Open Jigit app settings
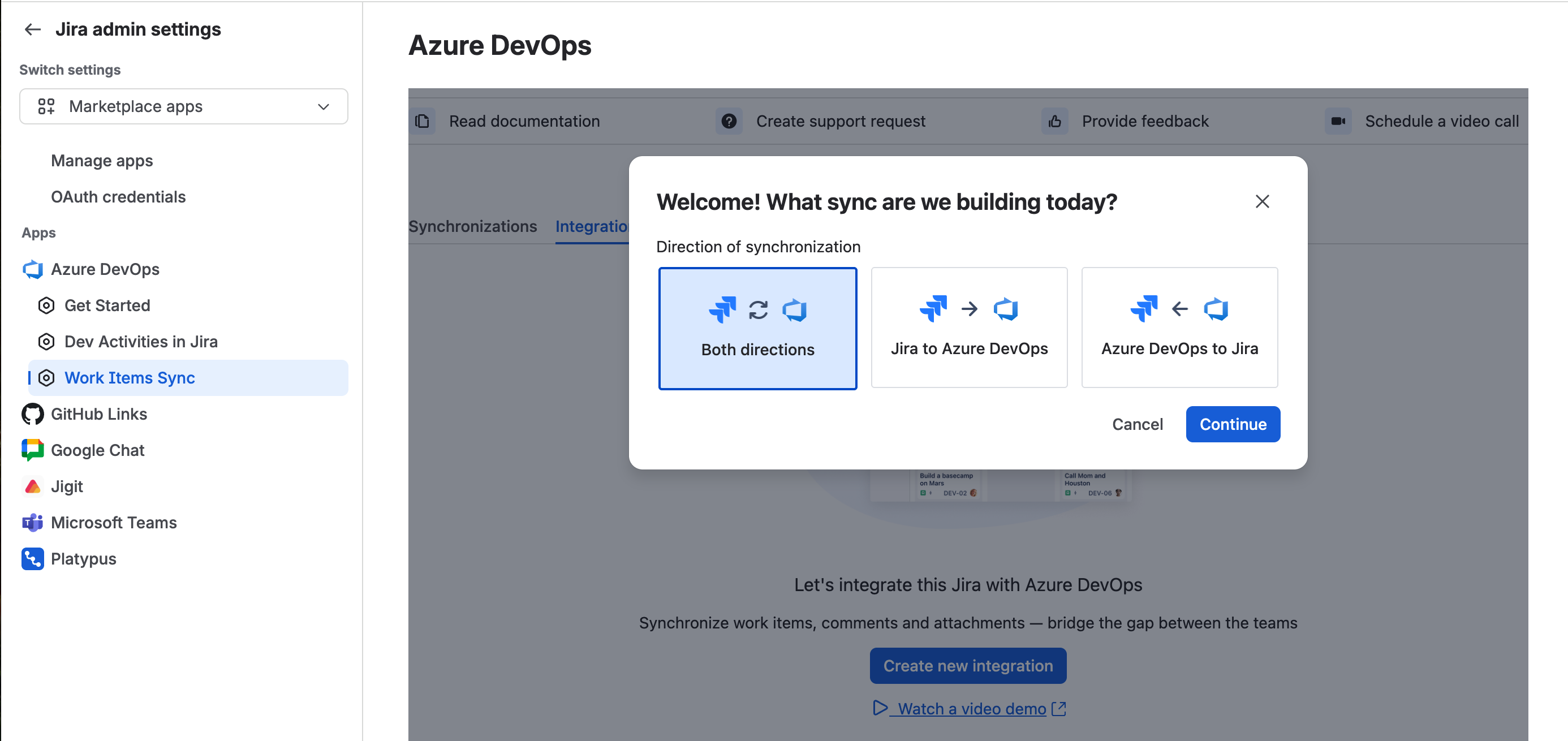Screen dimensions: 1568x741 [67, 486]
